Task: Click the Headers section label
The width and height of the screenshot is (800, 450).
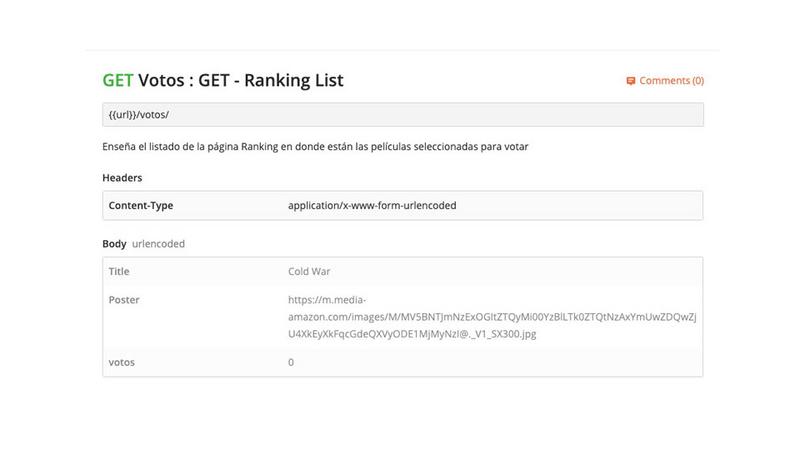Action: tap(122, 178)
